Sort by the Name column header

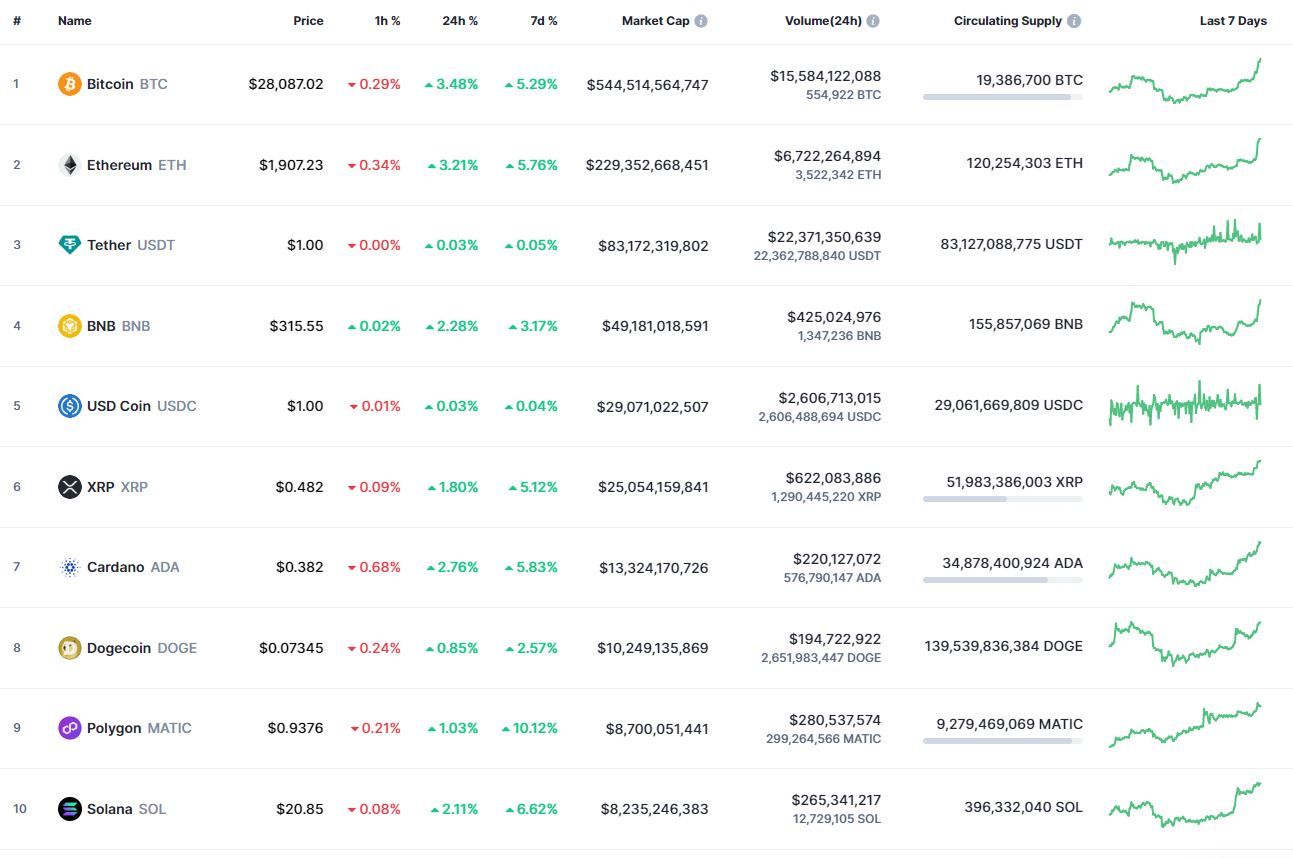click(x=74, y=21)
